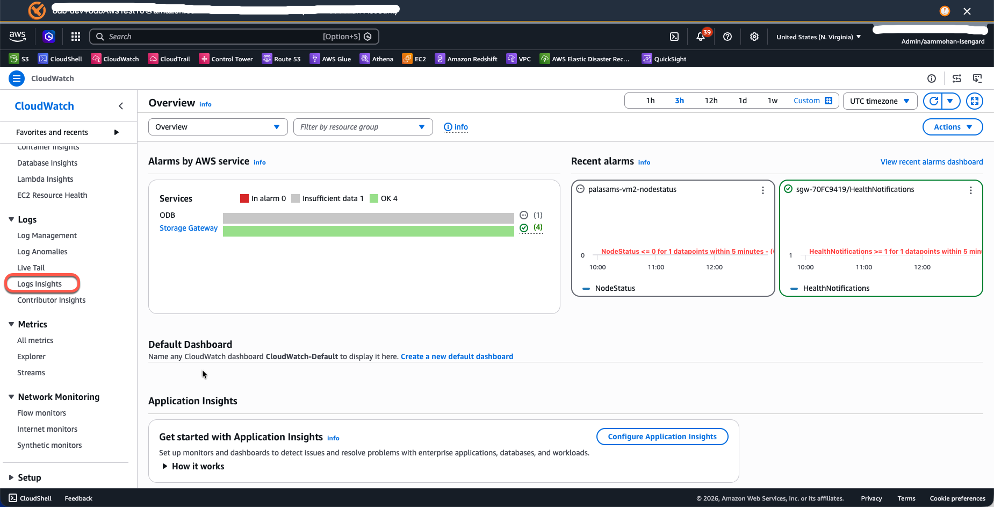Open Live Tail in the sidebar

pos(31,268)
